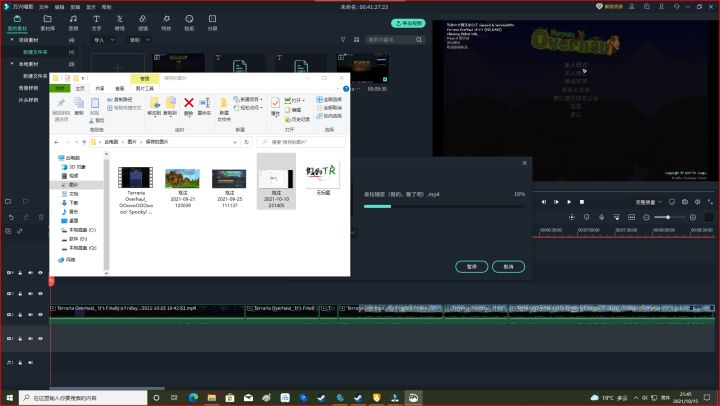Toggle mute on the Terraria clip track

30,315
